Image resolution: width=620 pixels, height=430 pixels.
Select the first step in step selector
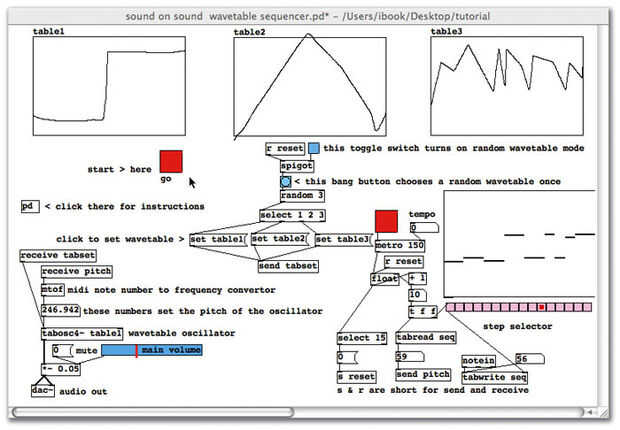coord(450,307)
